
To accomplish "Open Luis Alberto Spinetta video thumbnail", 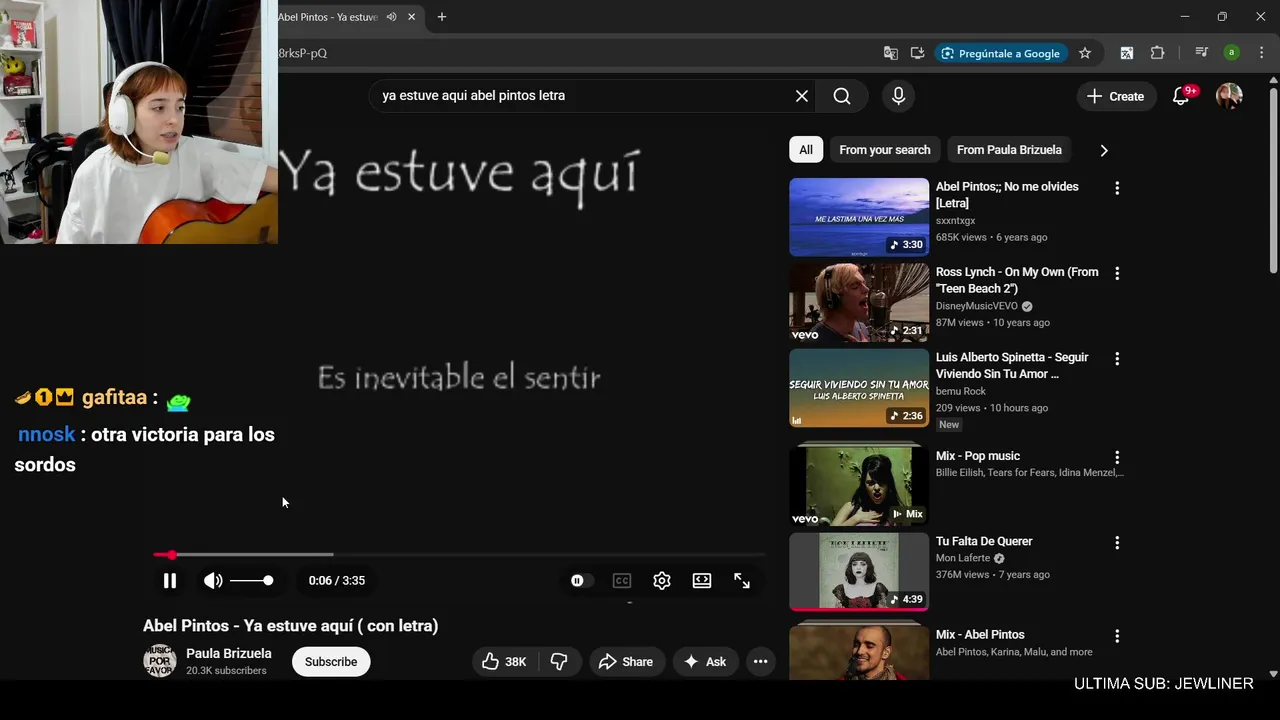I will (859, 387).
